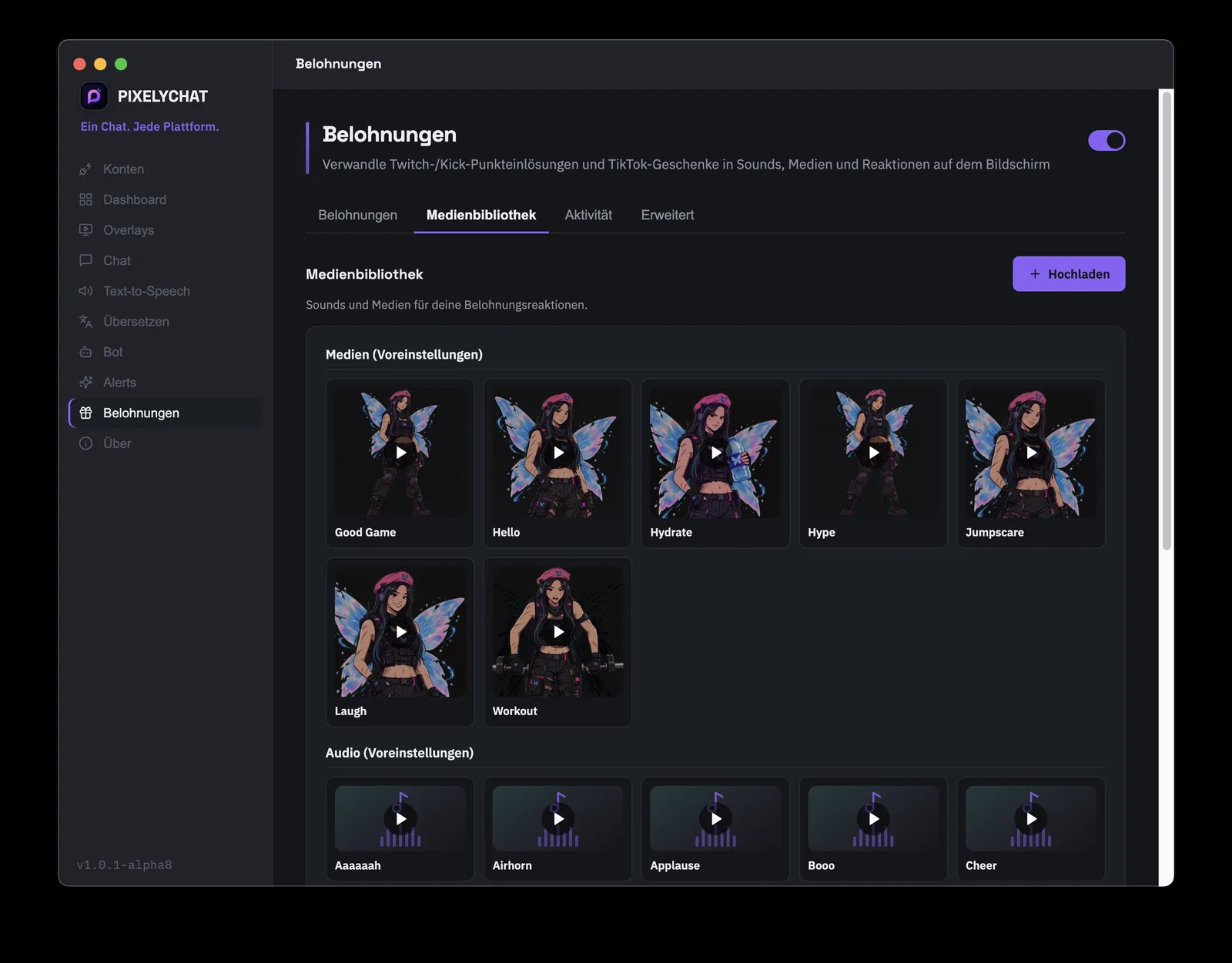The image size is (1232, 963).
Task: Play the Hype media clip
Action: pyautogui.click(x=873, y=453)
